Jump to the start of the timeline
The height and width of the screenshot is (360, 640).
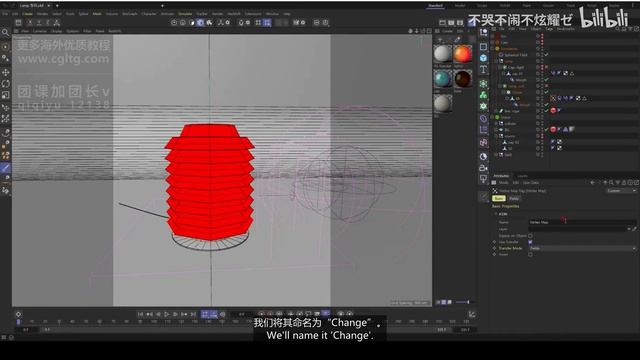(x=140, y=314)
